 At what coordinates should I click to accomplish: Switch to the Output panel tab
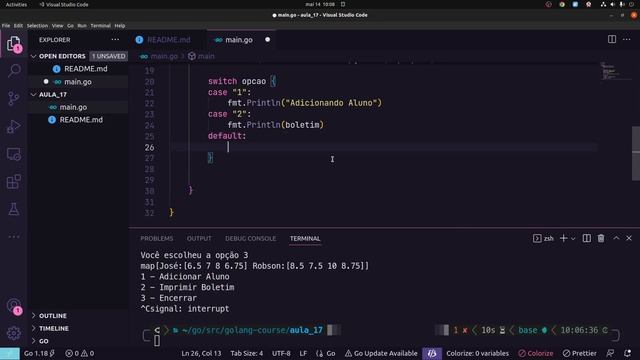click(199, 238)
